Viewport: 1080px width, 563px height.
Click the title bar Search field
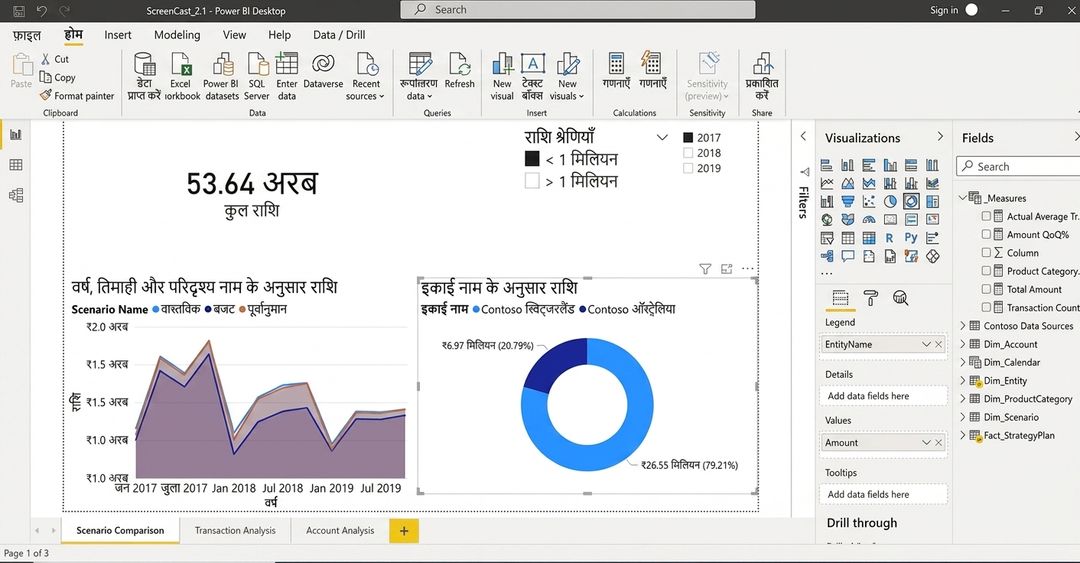577,10
